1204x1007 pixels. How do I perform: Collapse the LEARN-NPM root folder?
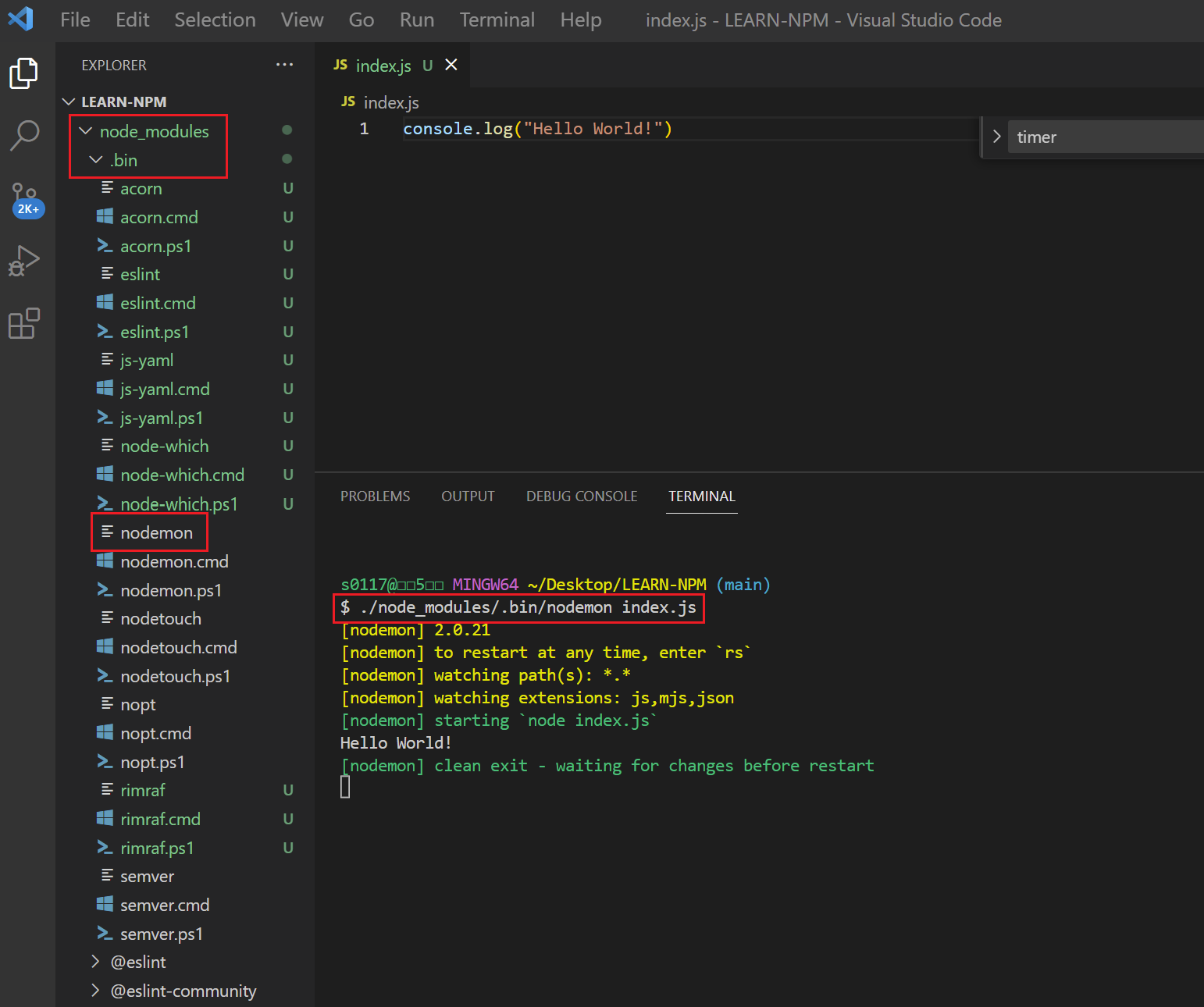69,101
